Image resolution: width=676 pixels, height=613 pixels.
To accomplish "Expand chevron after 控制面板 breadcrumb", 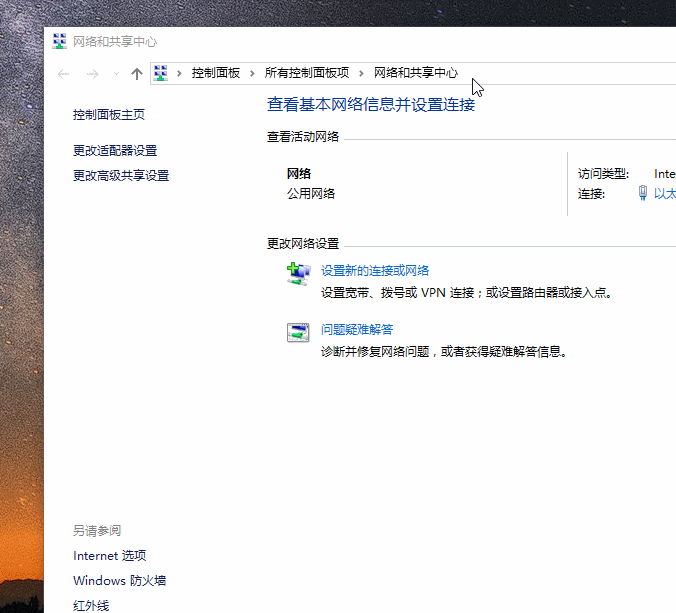I will click(x=252, y=73).
